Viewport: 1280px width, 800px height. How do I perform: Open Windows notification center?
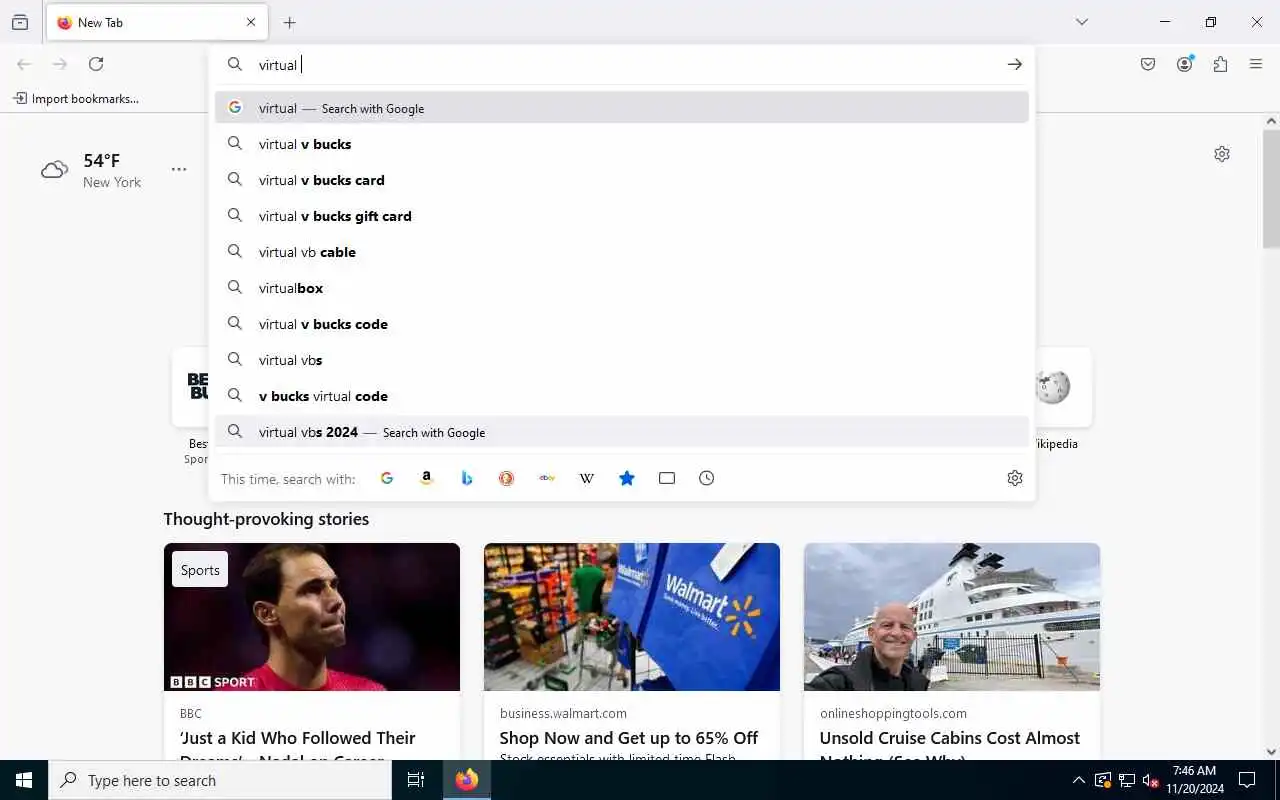[1247, 780]
